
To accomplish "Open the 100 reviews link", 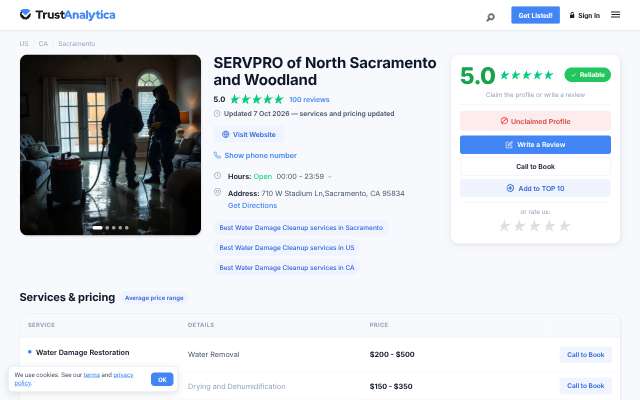I will pyautogui.click(x=309, y=99).
